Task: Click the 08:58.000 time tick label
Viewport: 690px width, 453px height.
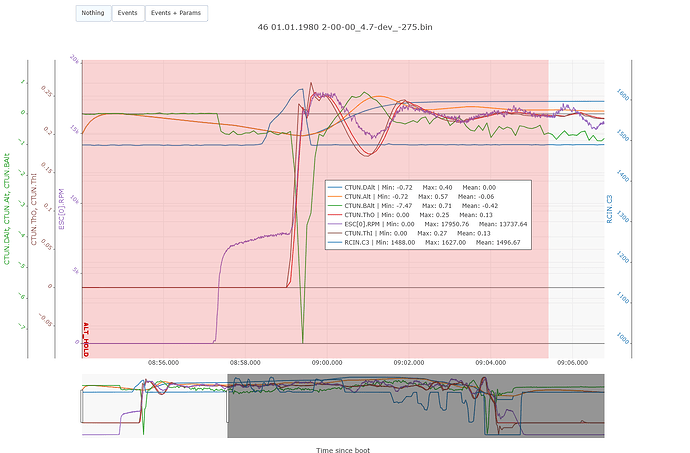Action: point(245,363)
